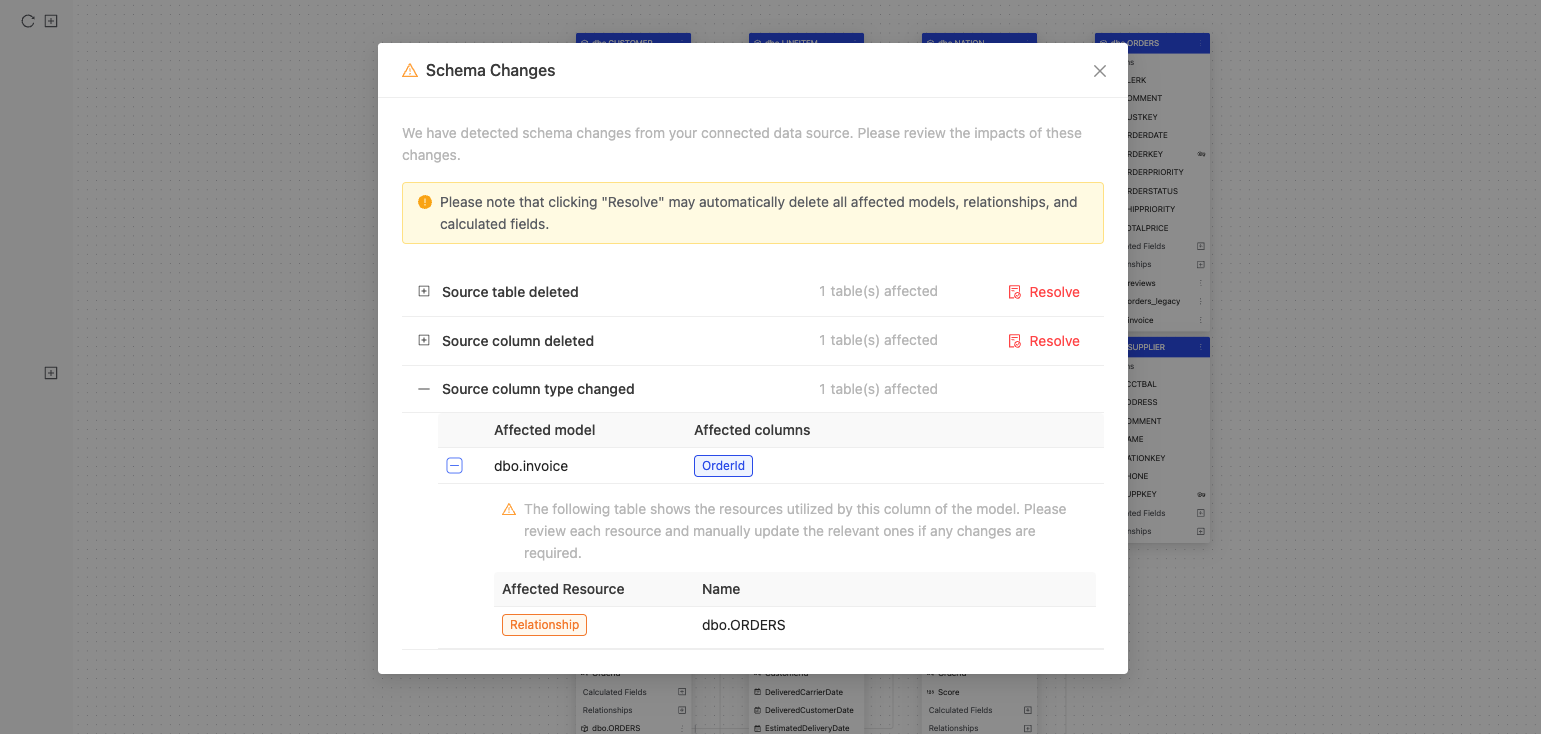Click the Affected model column header
Image resolution: width=1541 pixels, height=734 pixels.
tap(545, 430)
